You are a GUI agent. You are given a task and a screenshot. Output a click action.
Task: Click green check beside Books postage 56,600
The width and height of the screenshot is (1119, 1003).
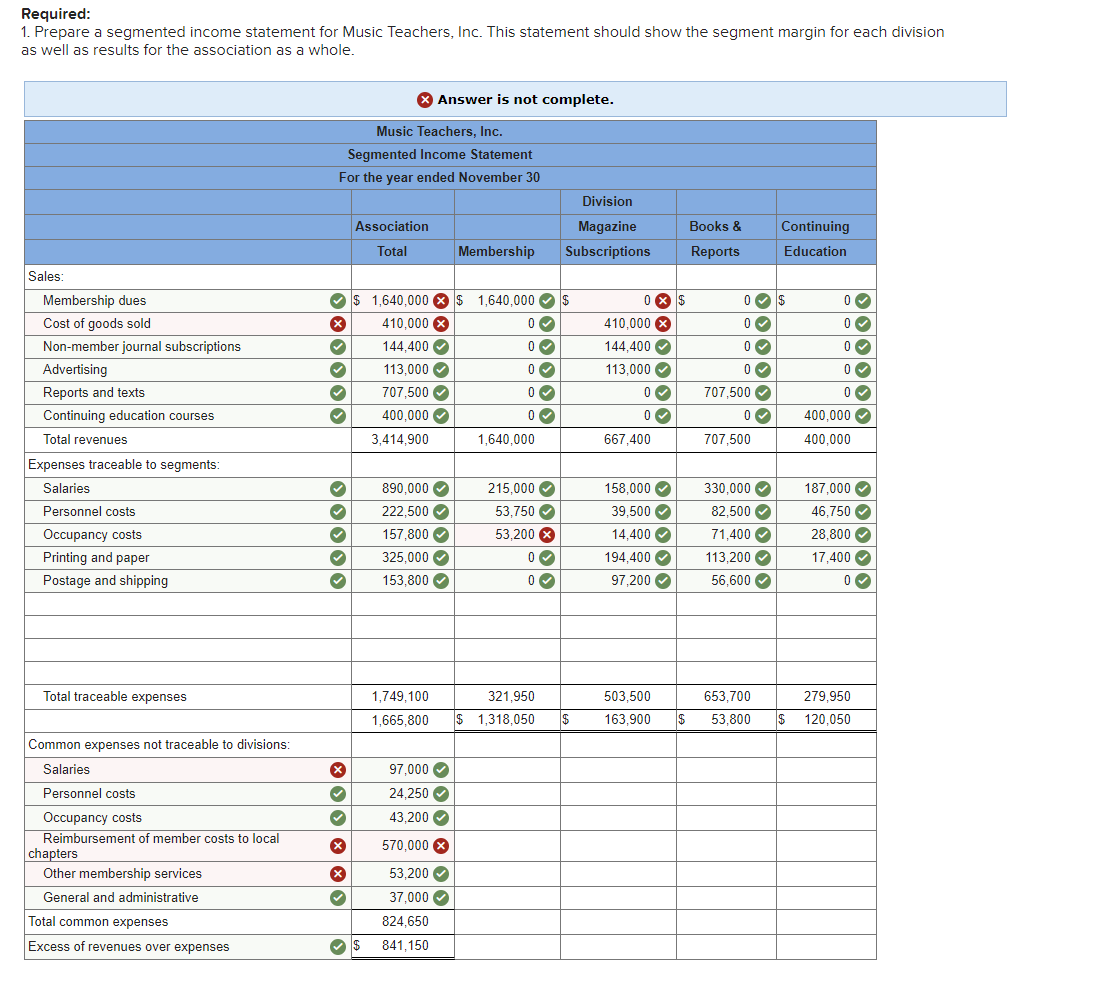click(x=763, y=580)
